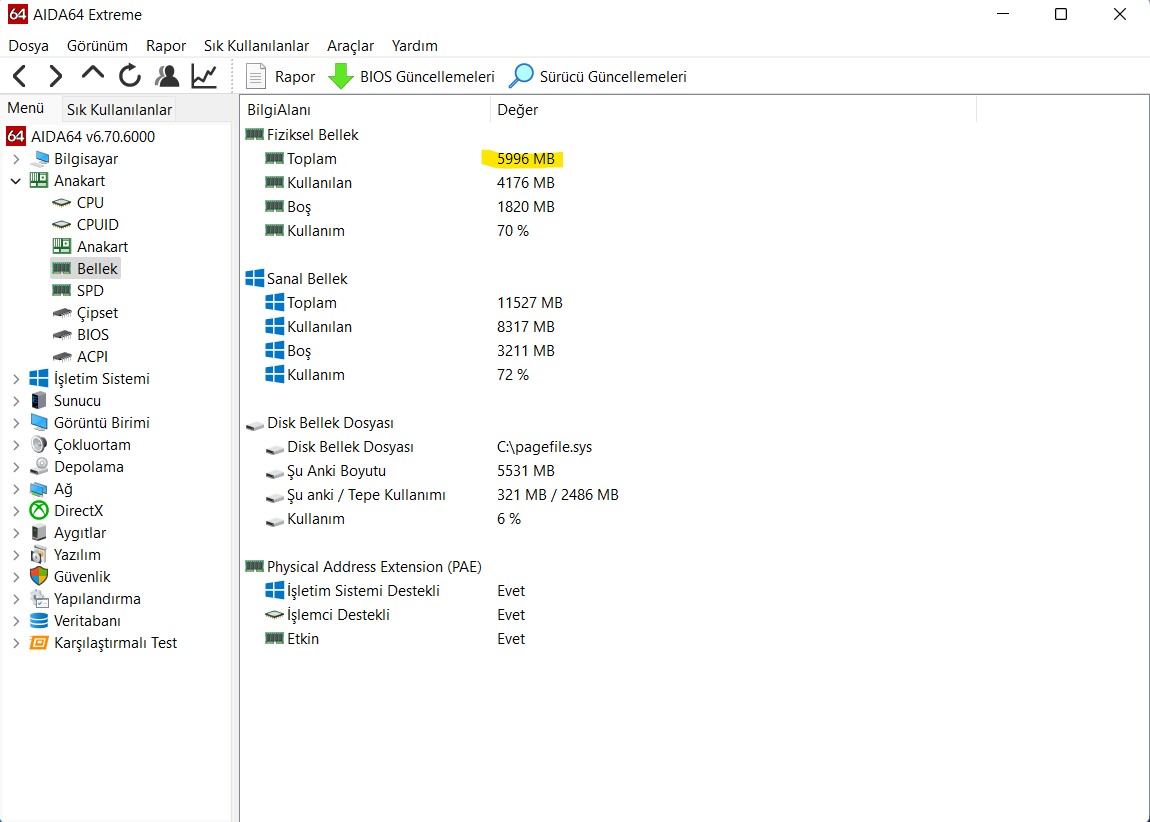The width and height of the screenshot is (1150, 822).
Task: Select the Anakart child item in the tree
Action: coord(103,246)
